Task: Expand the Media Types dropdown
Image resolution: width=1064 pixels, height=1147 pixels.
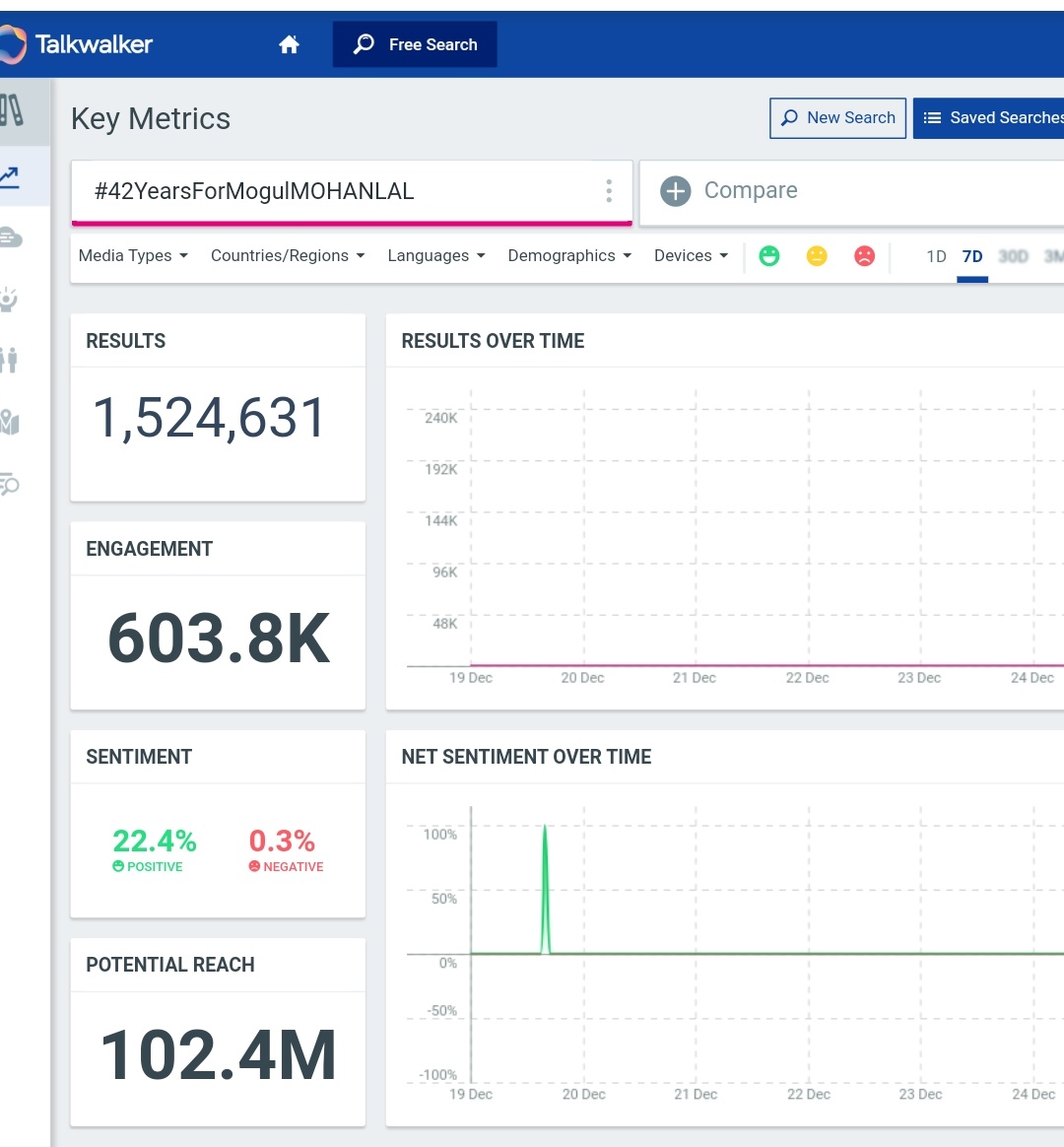Action: (133, 255)
